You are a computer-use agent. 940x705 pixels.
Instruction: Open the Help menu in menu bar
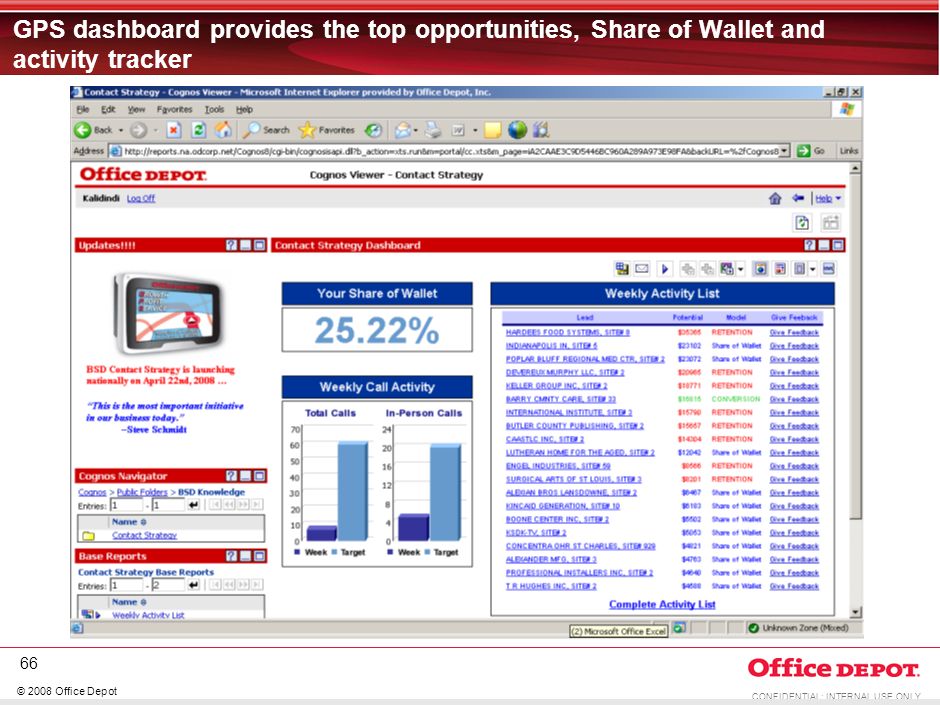coord(244,110)
